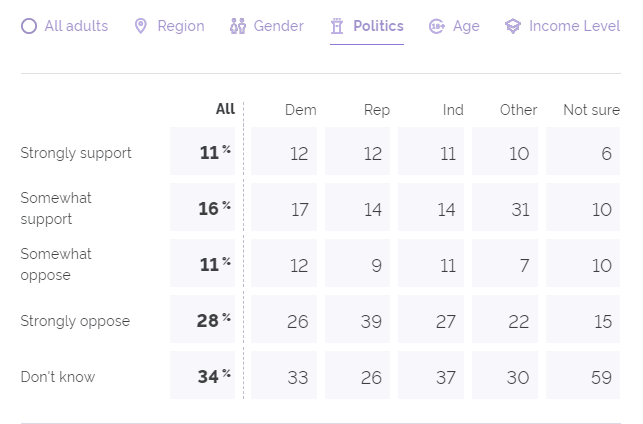Click the Not sure column header

point(591,110)
